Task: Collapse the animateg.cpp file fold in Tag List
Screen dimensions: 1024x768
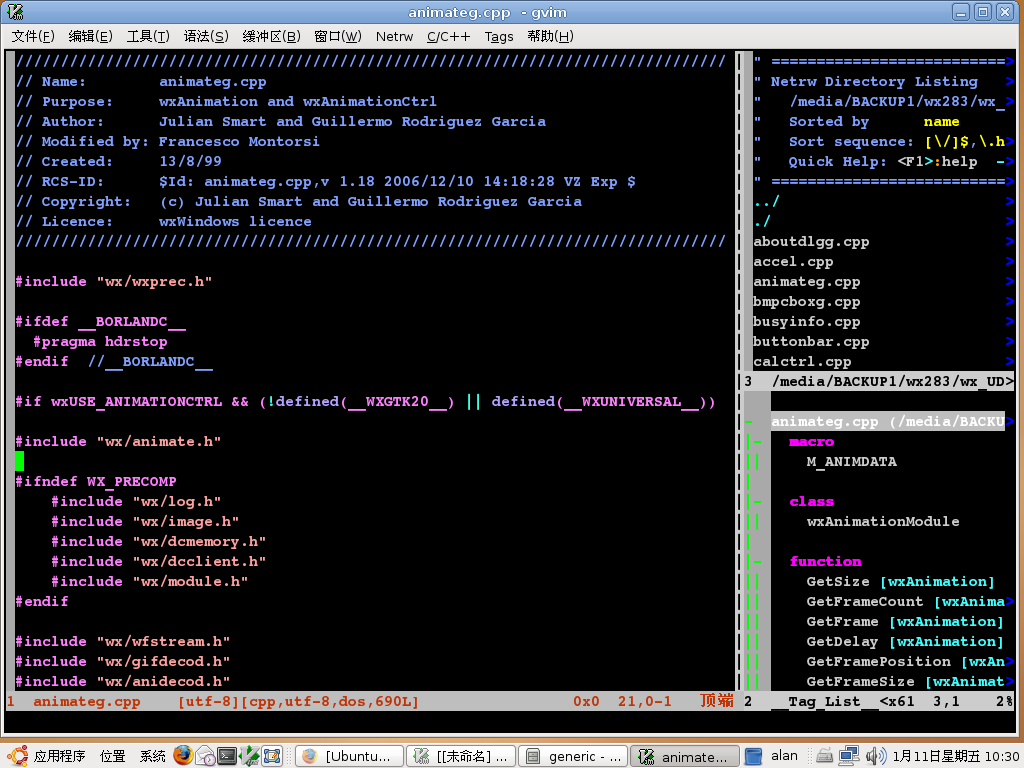Action: (748, 422)
